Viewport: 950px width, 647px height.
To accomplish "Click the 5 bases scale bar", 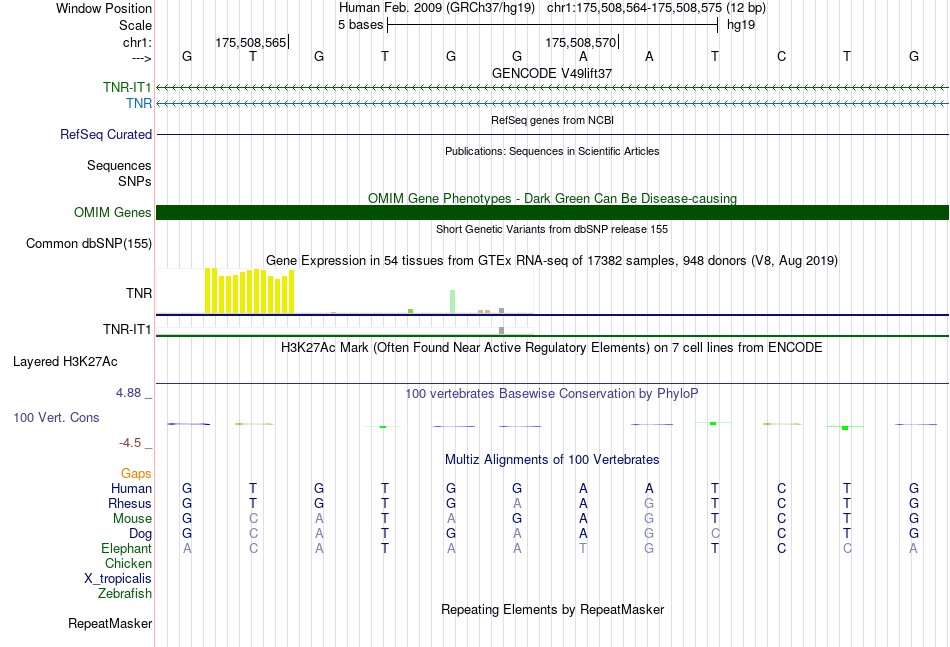I will (552, 25).
